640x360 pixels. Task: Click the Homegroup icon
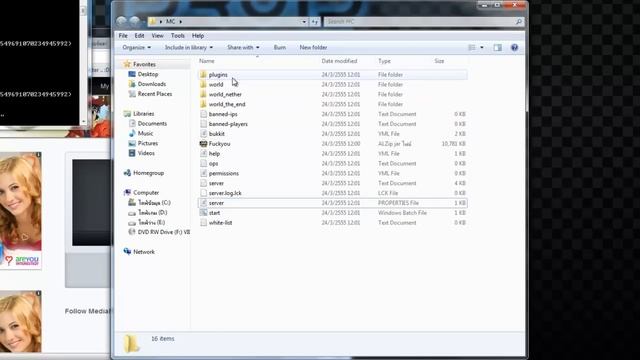click(x=127, y=173)
